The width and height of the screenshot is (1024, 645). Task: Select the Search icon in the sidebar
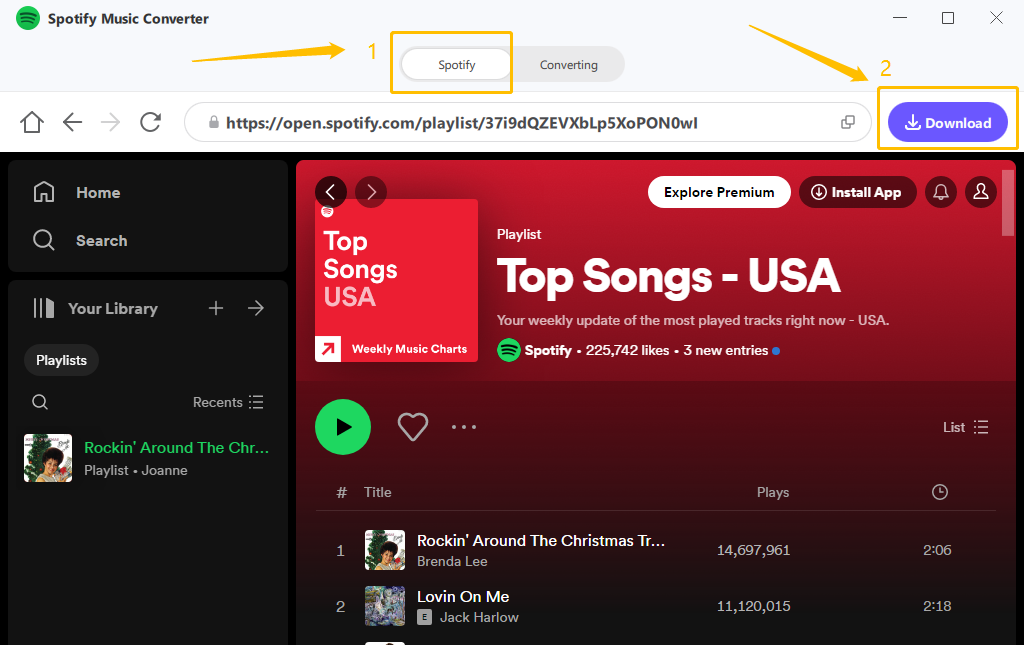coord(101,240)
